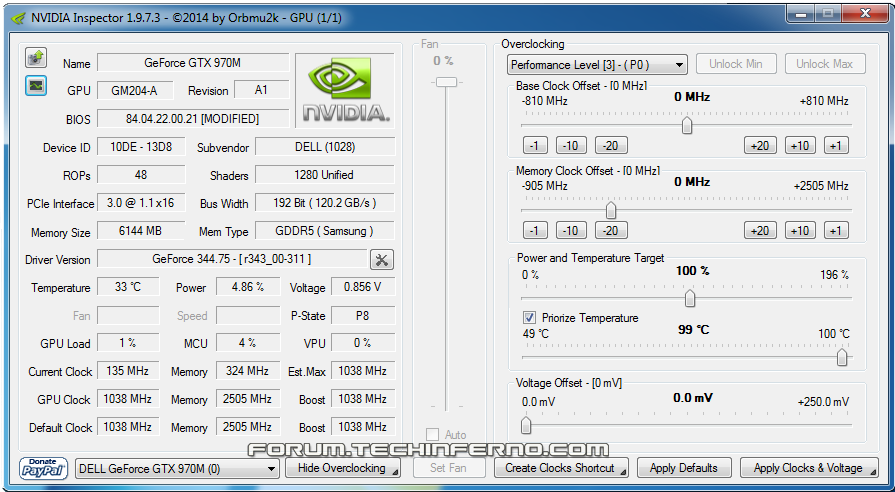Click the Memory Size value 6144 MB
895x492 pixels.
(141, 231)
